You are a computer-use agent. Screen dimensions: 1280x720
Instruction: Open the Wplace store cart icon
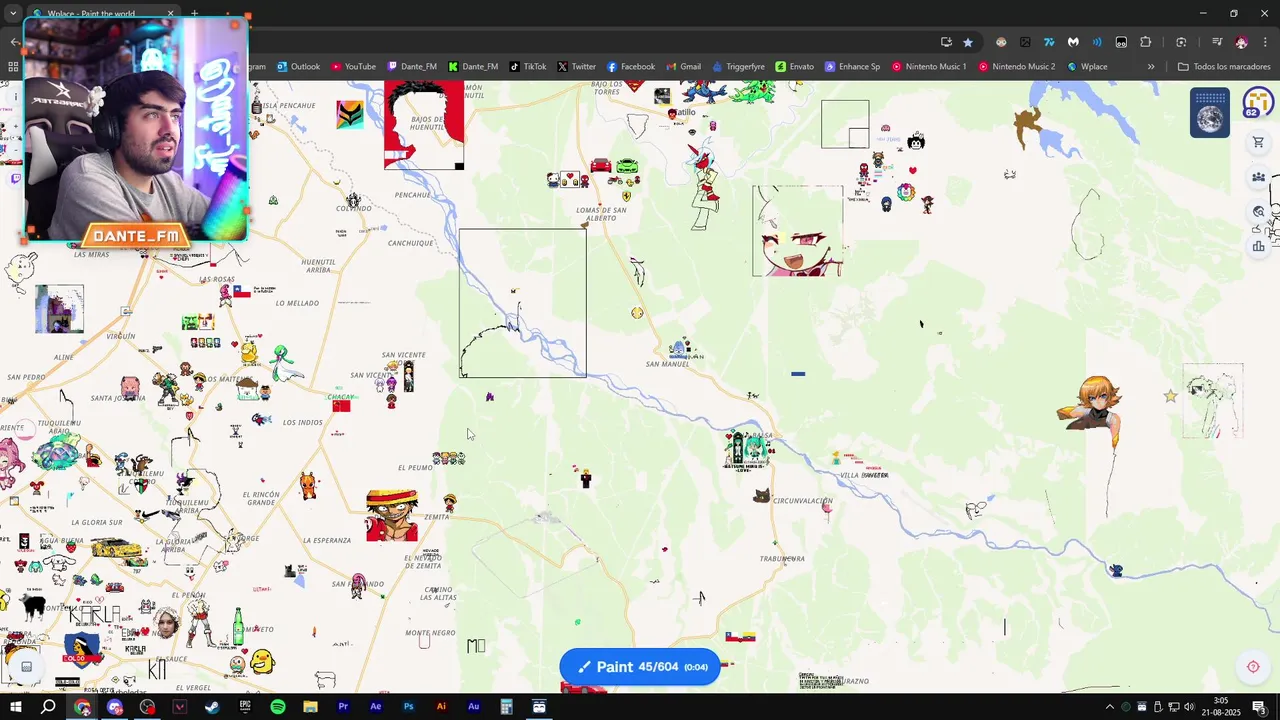click(1258, 143)
